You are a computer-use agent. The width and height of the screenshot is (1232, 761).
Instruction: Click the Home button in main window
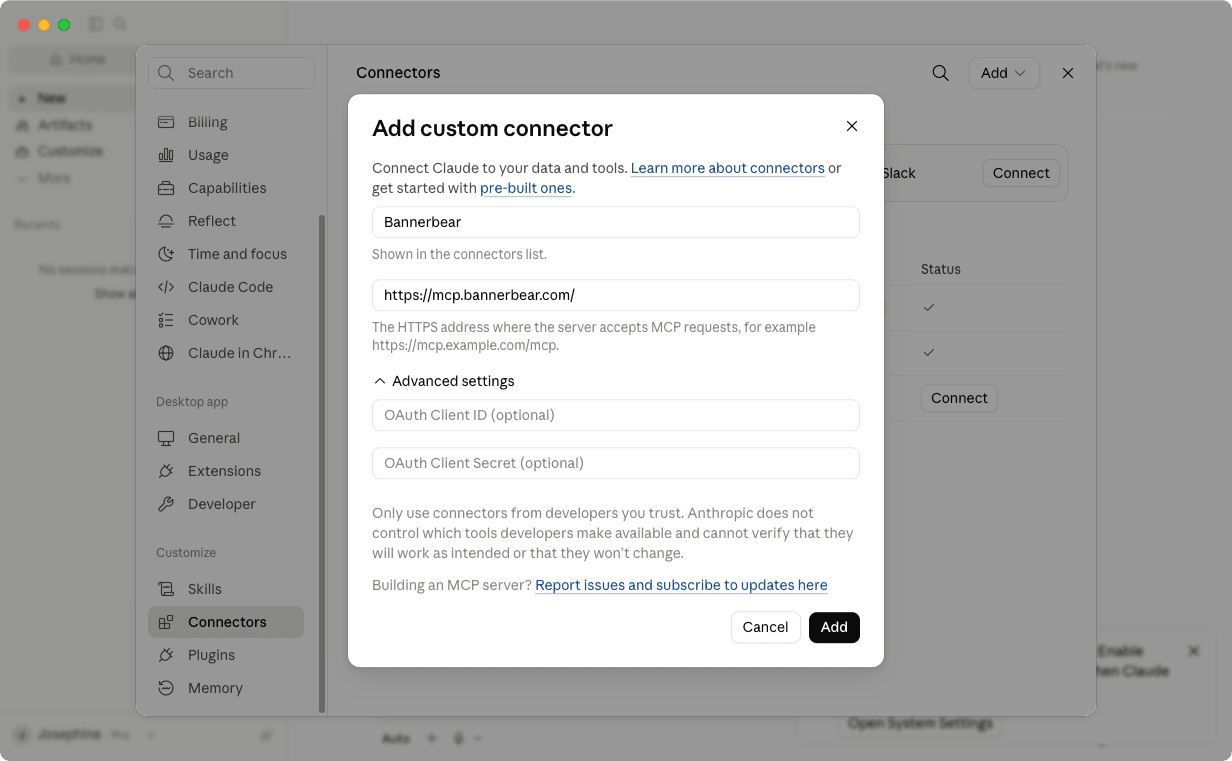tap(78, 59)
